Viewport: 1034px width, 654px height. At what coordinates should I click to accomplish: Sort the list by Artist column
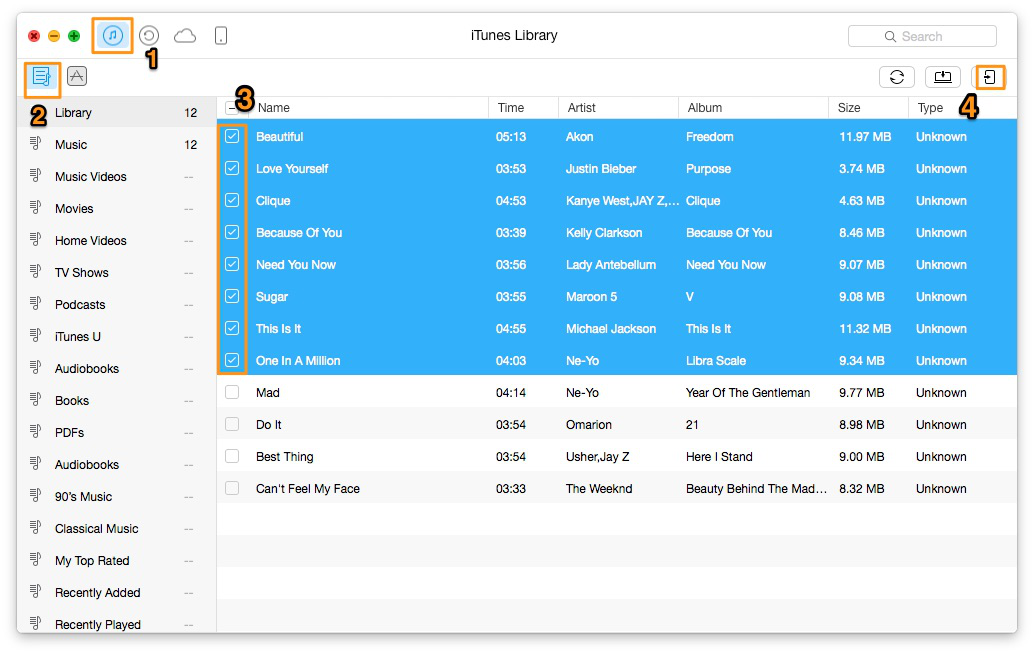pyautogui.click(x=581, y=107)
